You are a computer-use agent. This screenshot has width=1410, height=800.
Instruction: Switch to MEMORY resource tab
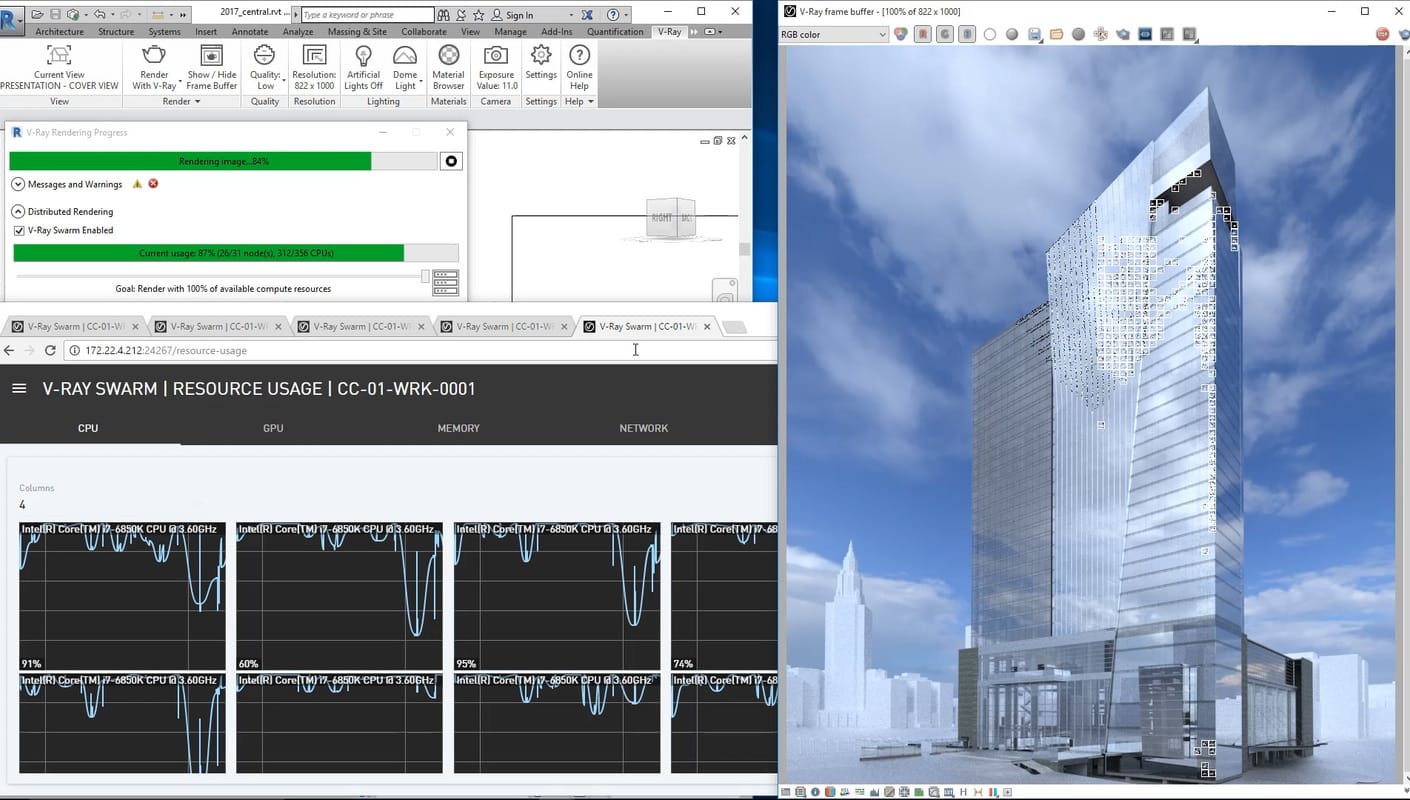click(458, 428)
